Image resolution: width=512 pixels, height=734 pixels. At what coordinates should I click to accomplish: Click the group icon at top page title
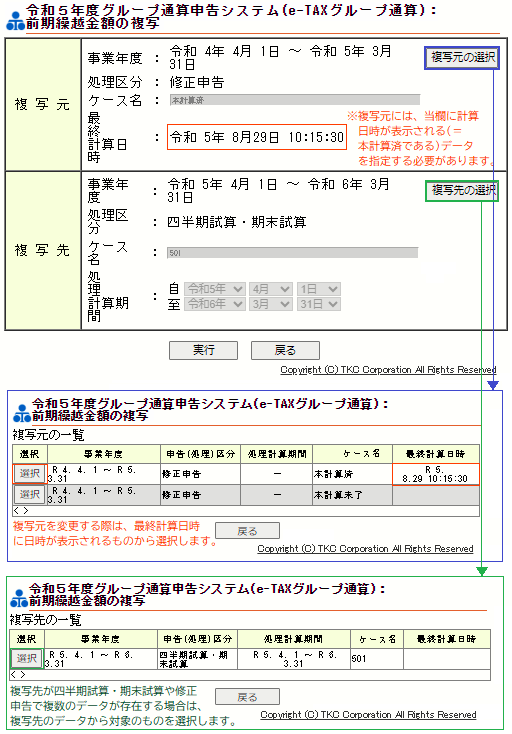tap(15, 22)
